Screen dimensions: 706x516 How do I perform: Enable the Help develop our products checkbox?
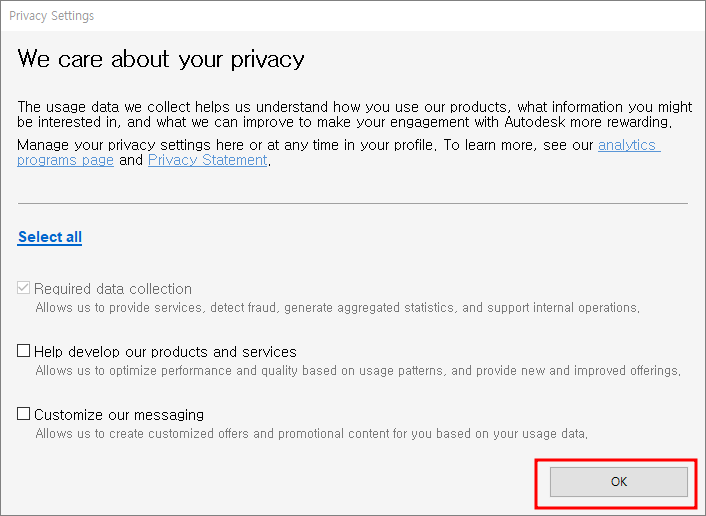(x=23, y=350)
